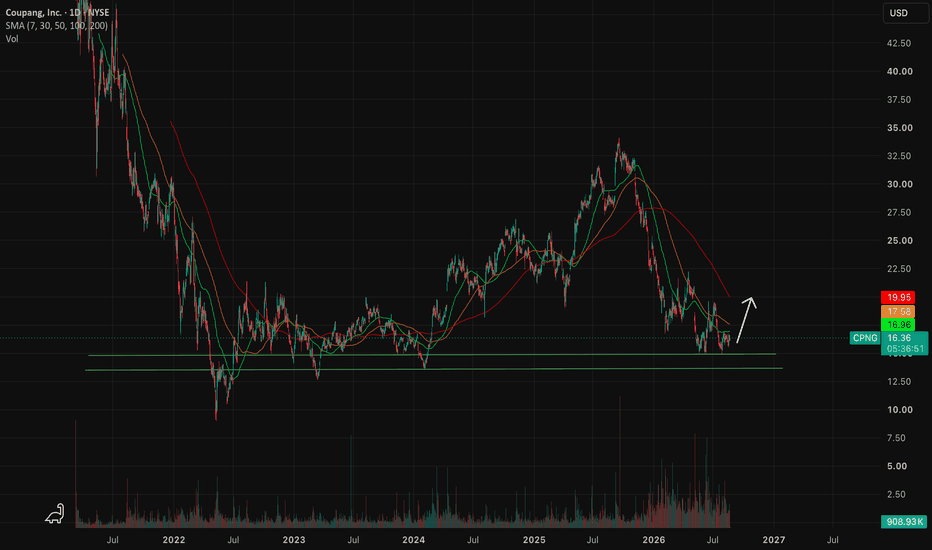This screenshot has height=550, width=932.
Task: Select the lower green support line
Action: tap(434, 369)
